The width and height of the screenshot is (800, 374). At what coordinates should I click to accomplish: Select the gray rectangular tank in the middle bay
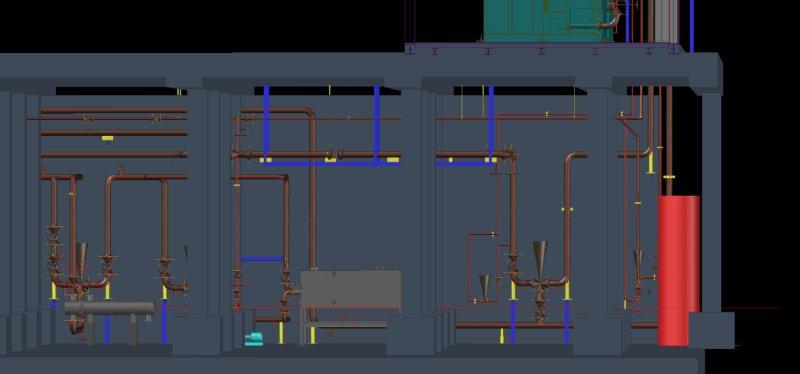351,290
